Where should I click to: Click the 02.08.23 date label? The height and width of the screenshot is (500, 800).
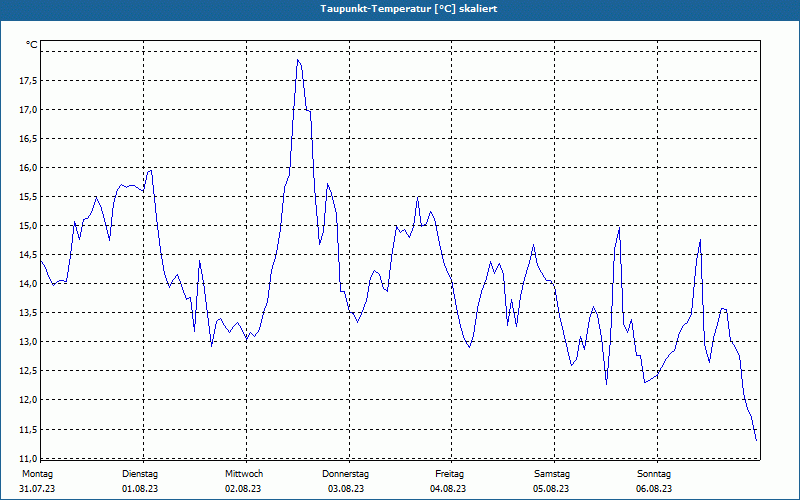(243, 489)
